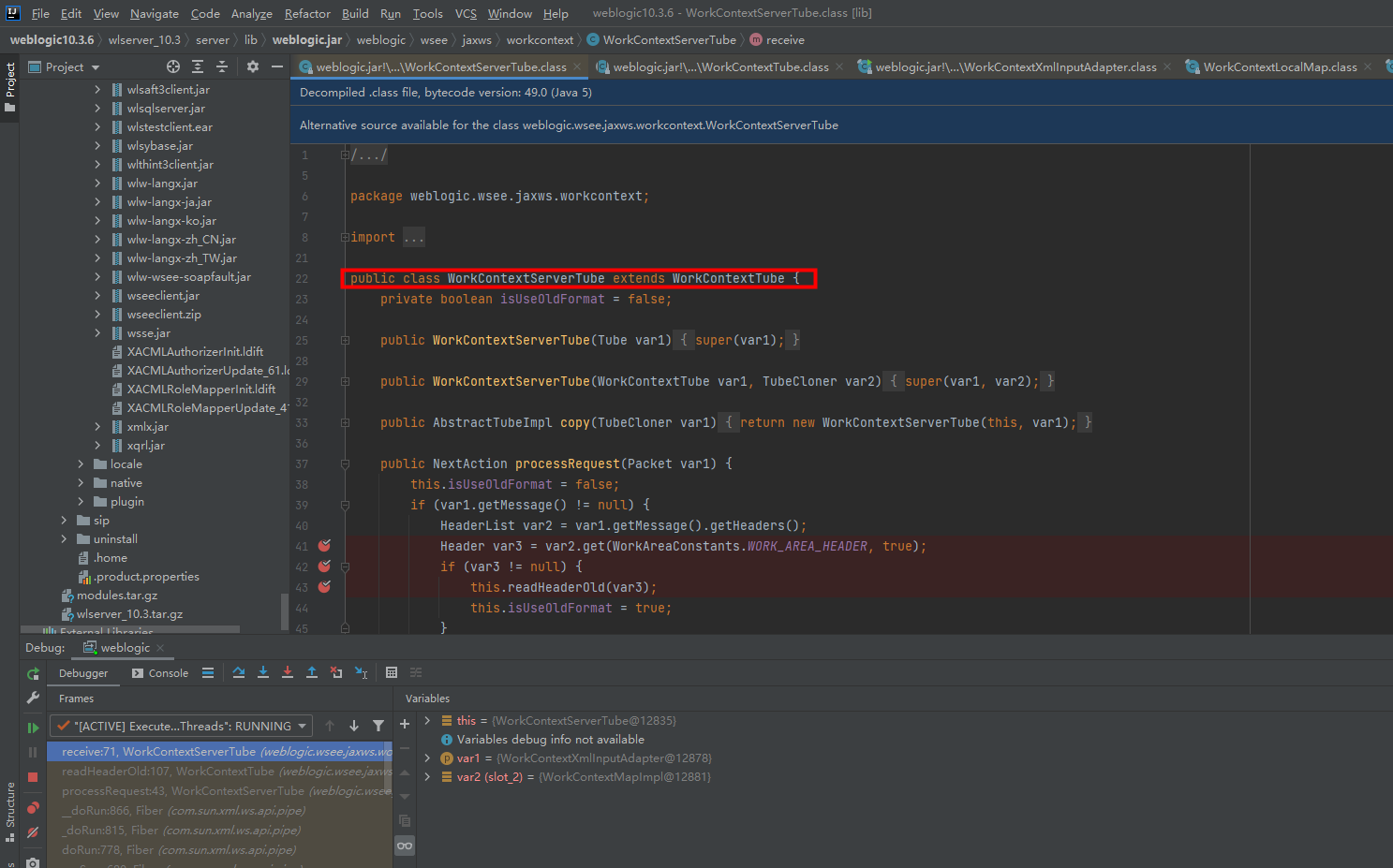Open the Refactor menu

point(307,13)
